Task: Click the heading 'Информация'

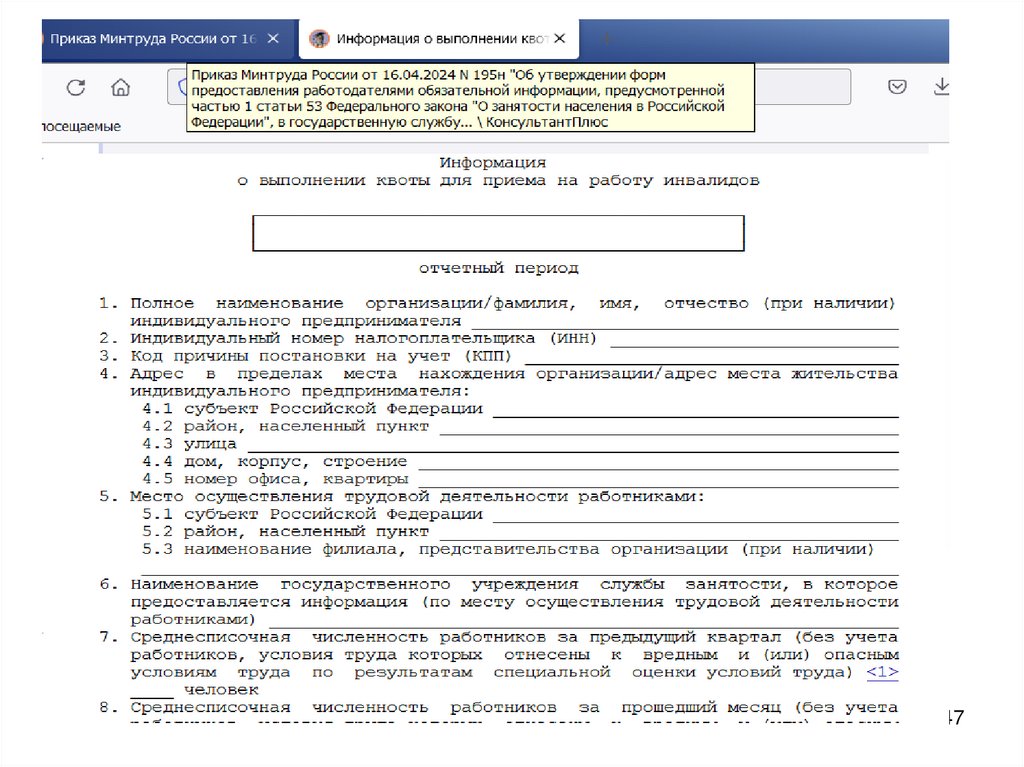Action: tap(492, 162)
